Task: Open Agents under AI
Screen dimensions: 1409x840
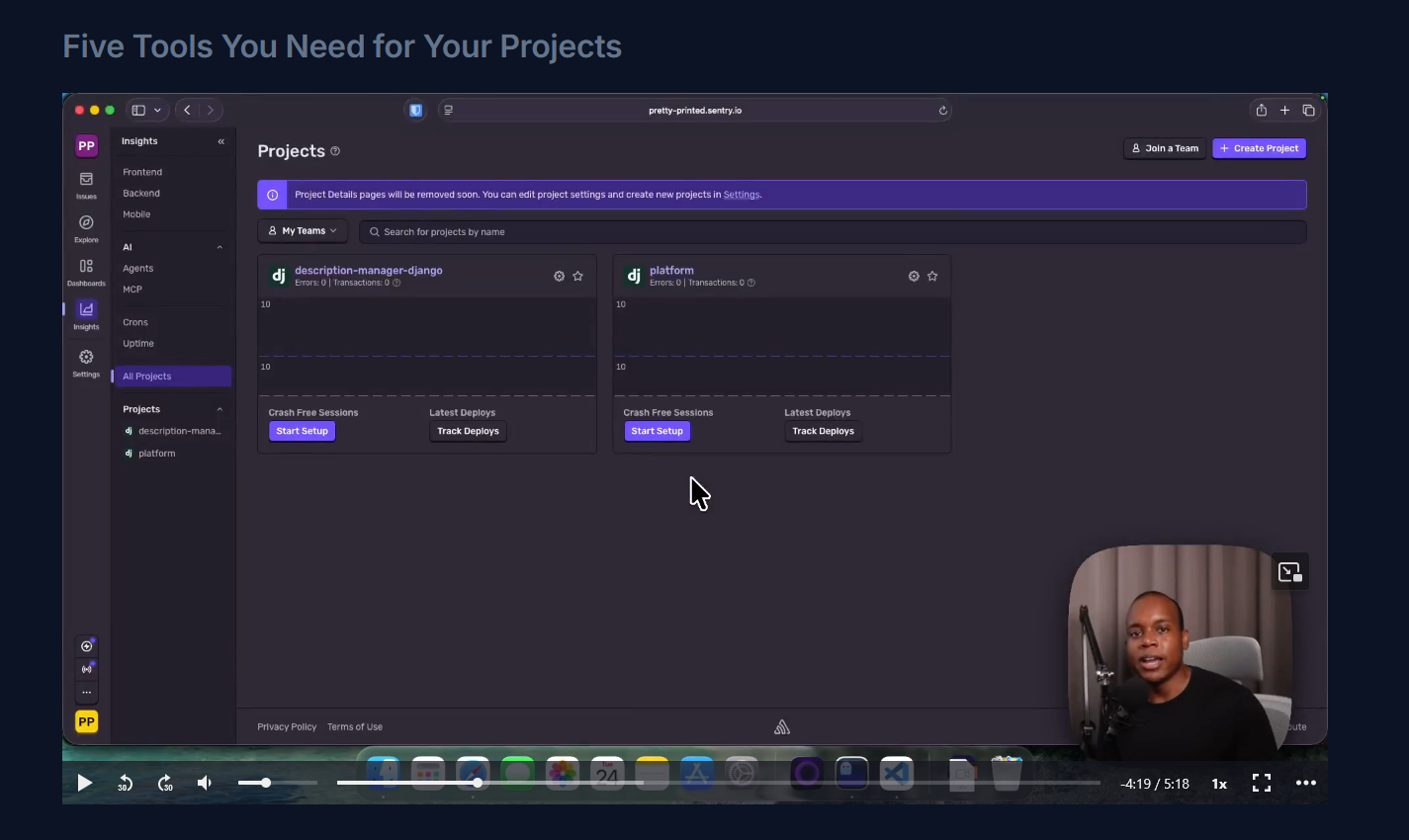Action: (x=138, y=268)
